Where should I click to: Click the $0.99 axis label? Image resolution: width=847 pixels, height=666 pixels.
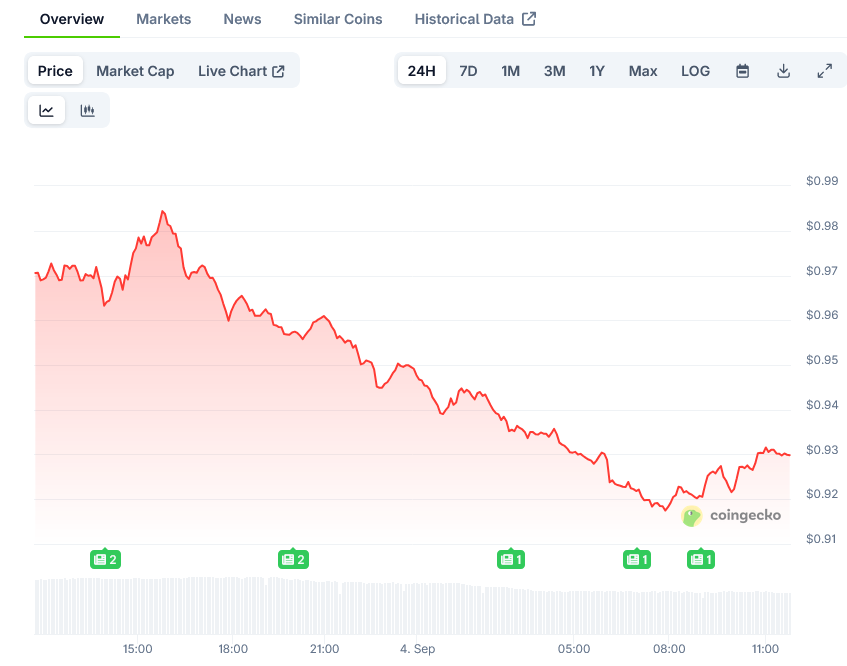822,181
